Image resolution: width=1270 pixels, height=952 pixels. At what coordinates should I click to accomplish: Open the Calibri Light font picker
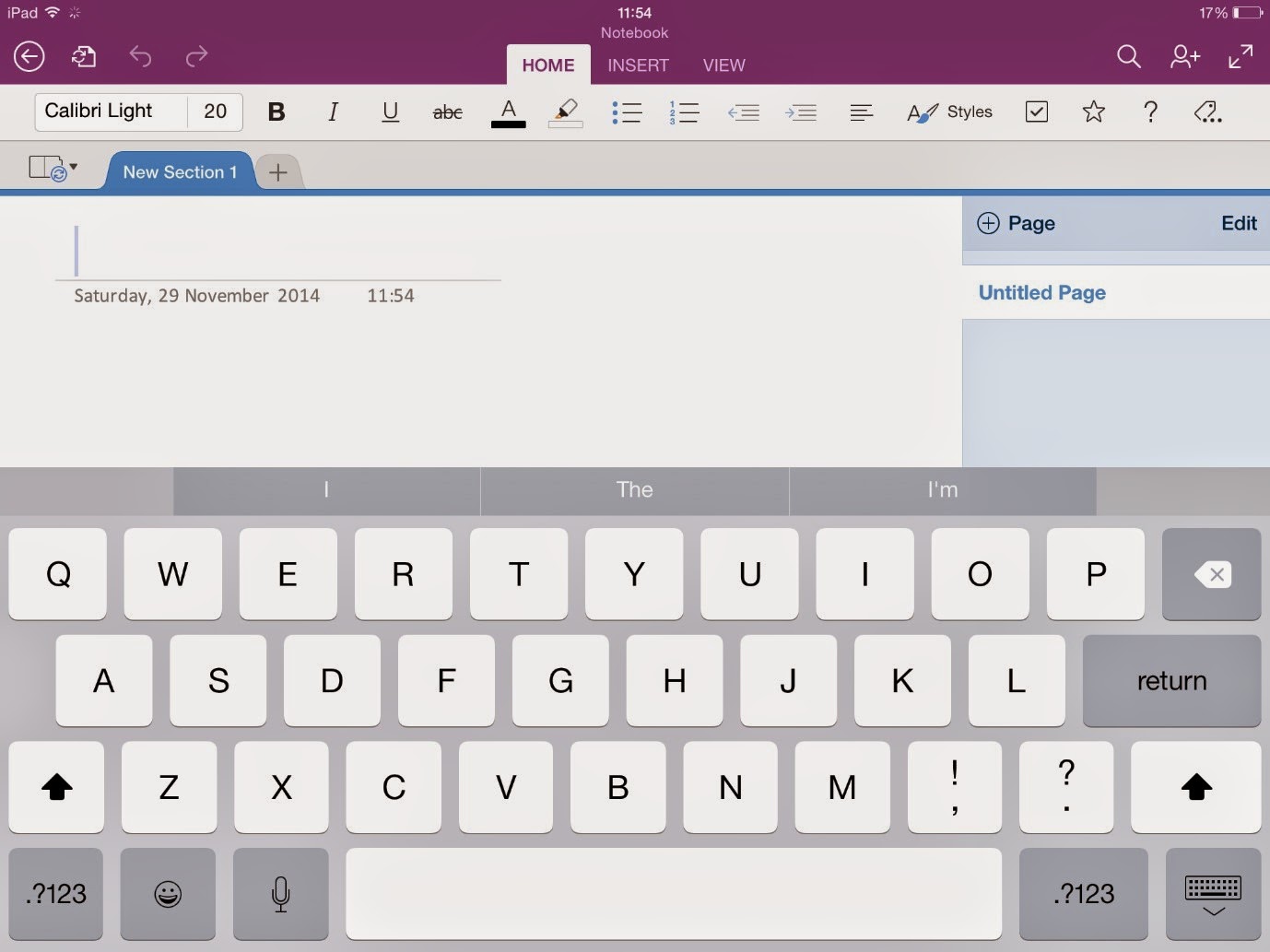pos(112,112)
